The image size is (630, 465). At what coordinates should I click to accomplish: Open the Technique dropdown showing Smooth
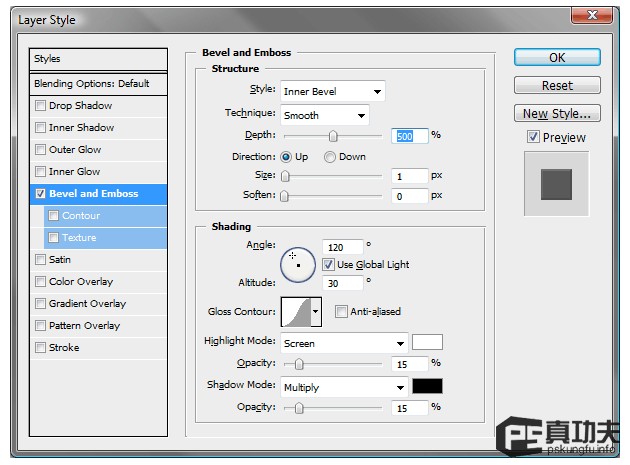pos(325,116)
